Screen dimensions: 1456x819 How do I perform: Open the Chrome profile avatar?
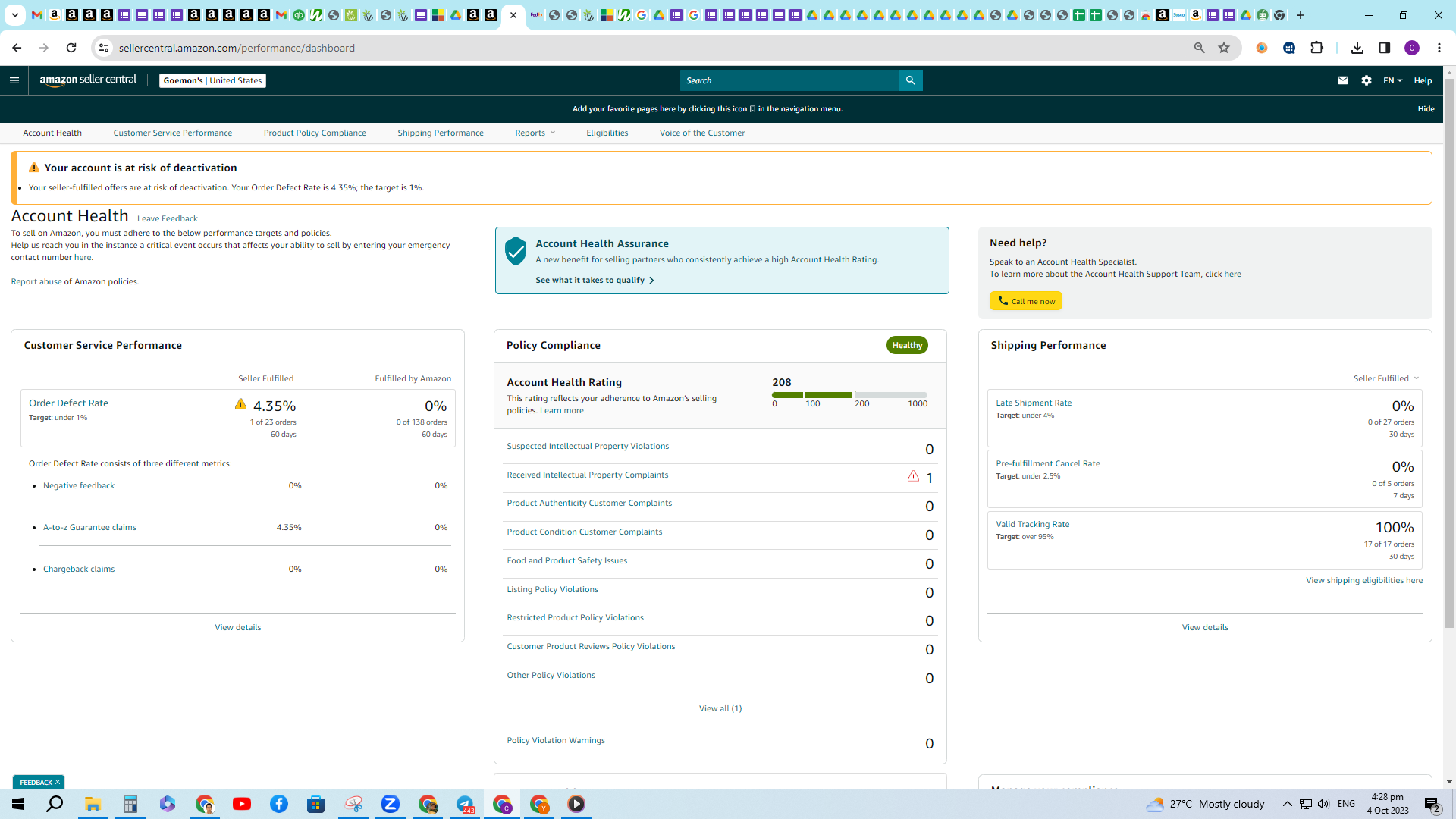pos(1412,48)
